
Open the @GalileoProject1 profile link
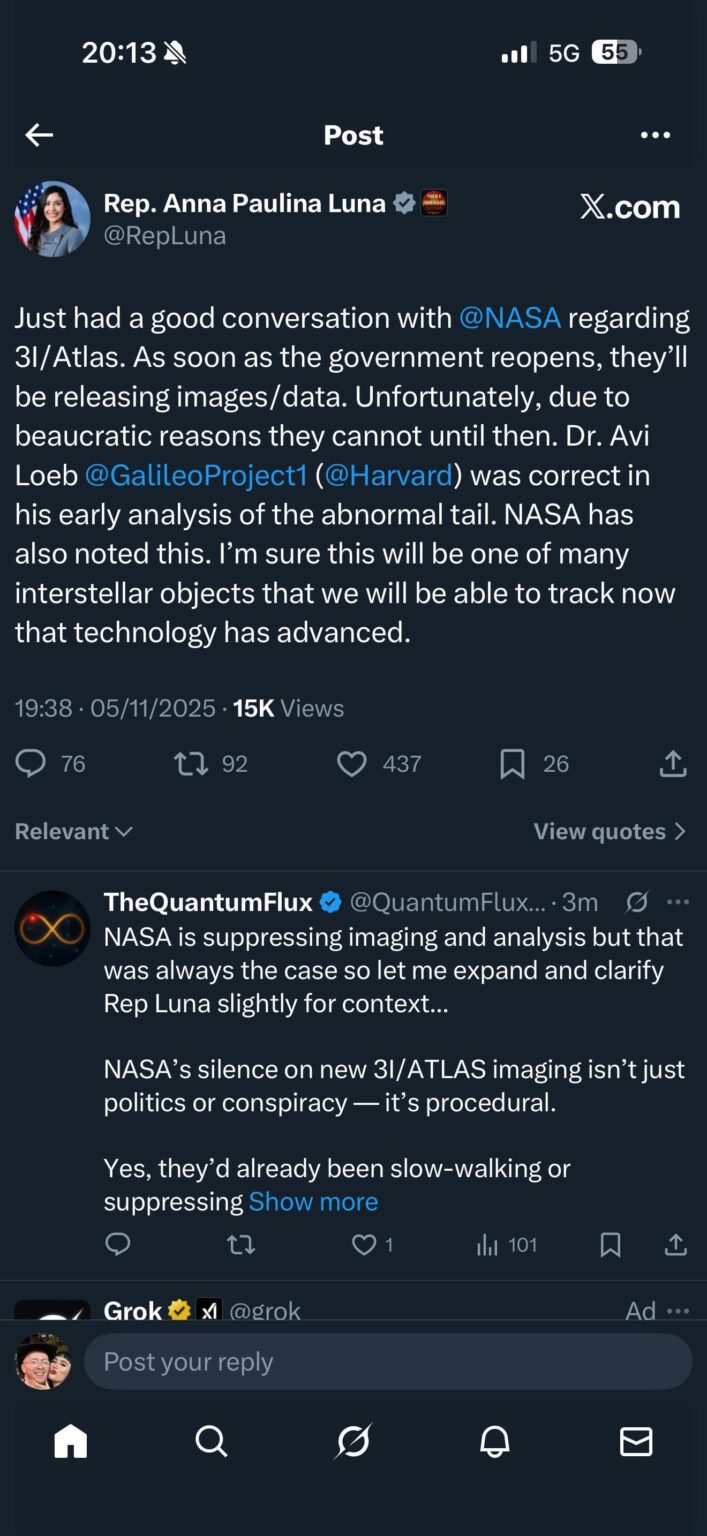[196, 475]
